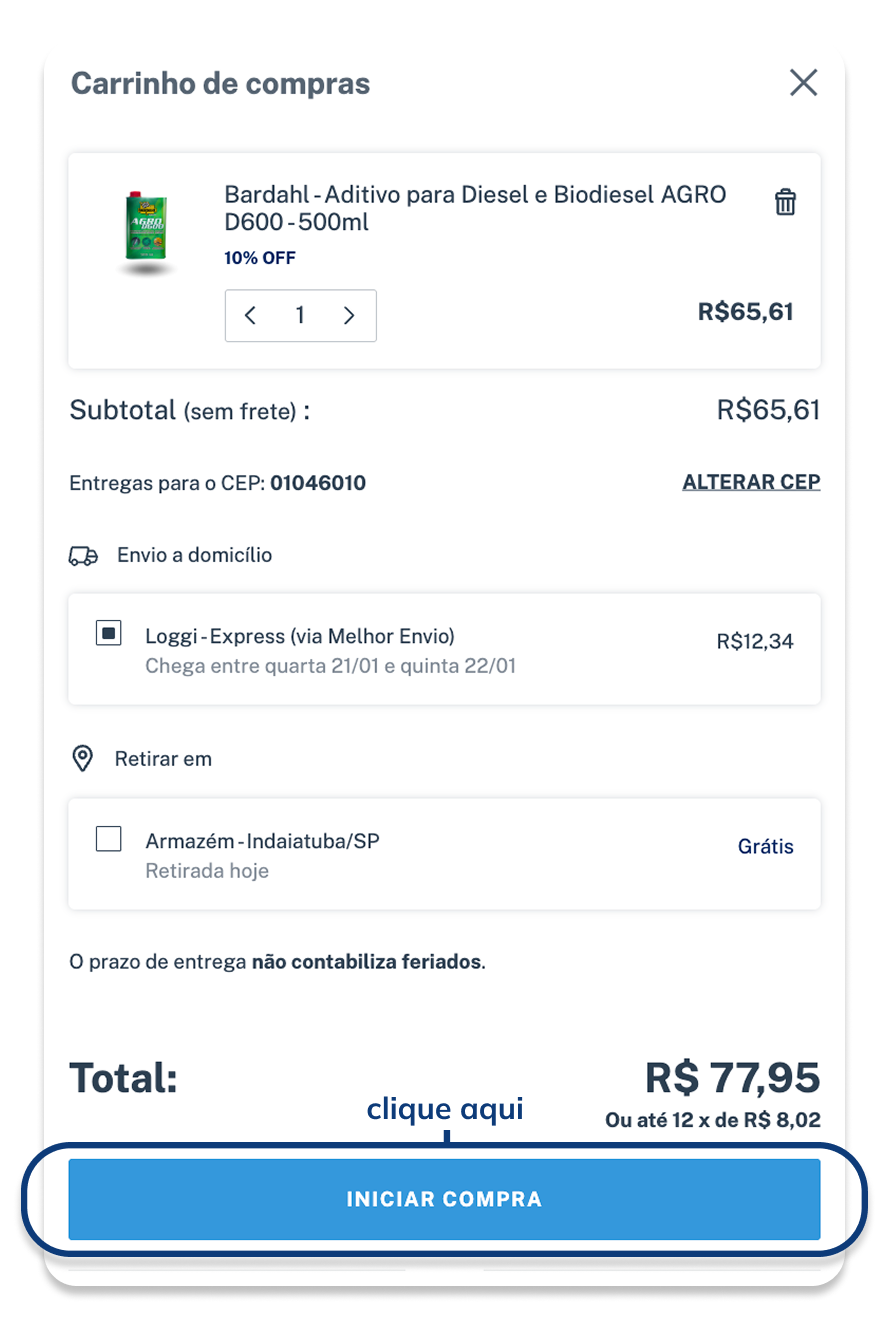
Task: Select the Loggi Express shipping option label
Action: coord(300,636)
